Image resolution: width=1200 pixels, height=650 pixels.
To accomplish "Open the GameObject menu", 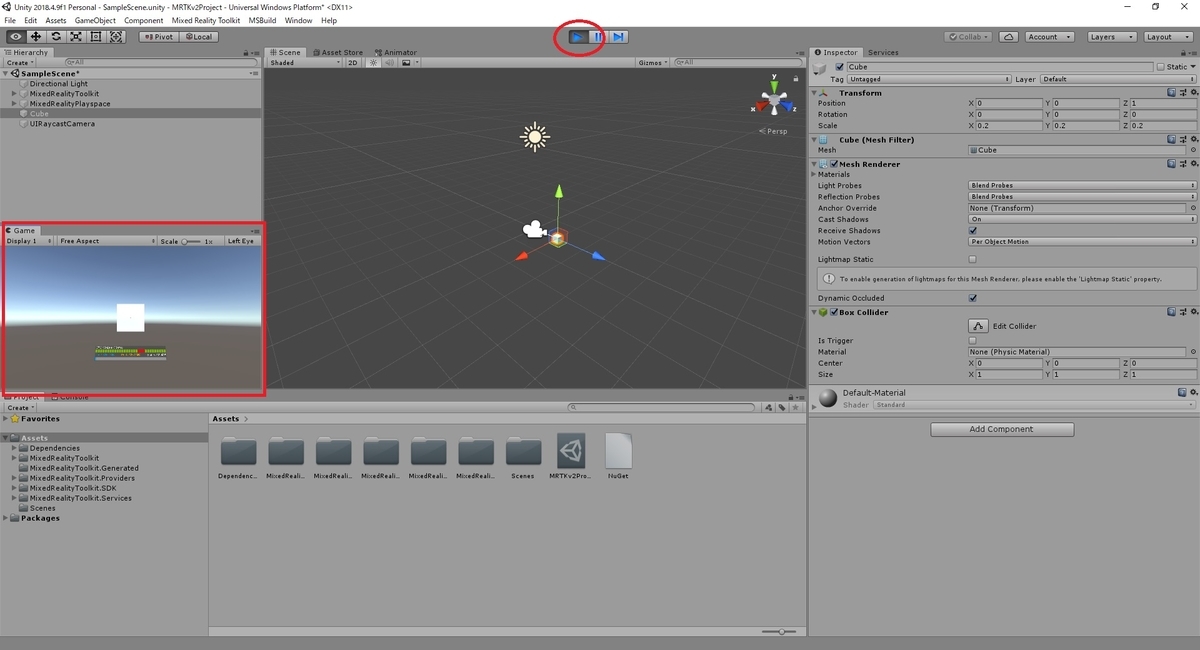I will (x=95, y=20).
